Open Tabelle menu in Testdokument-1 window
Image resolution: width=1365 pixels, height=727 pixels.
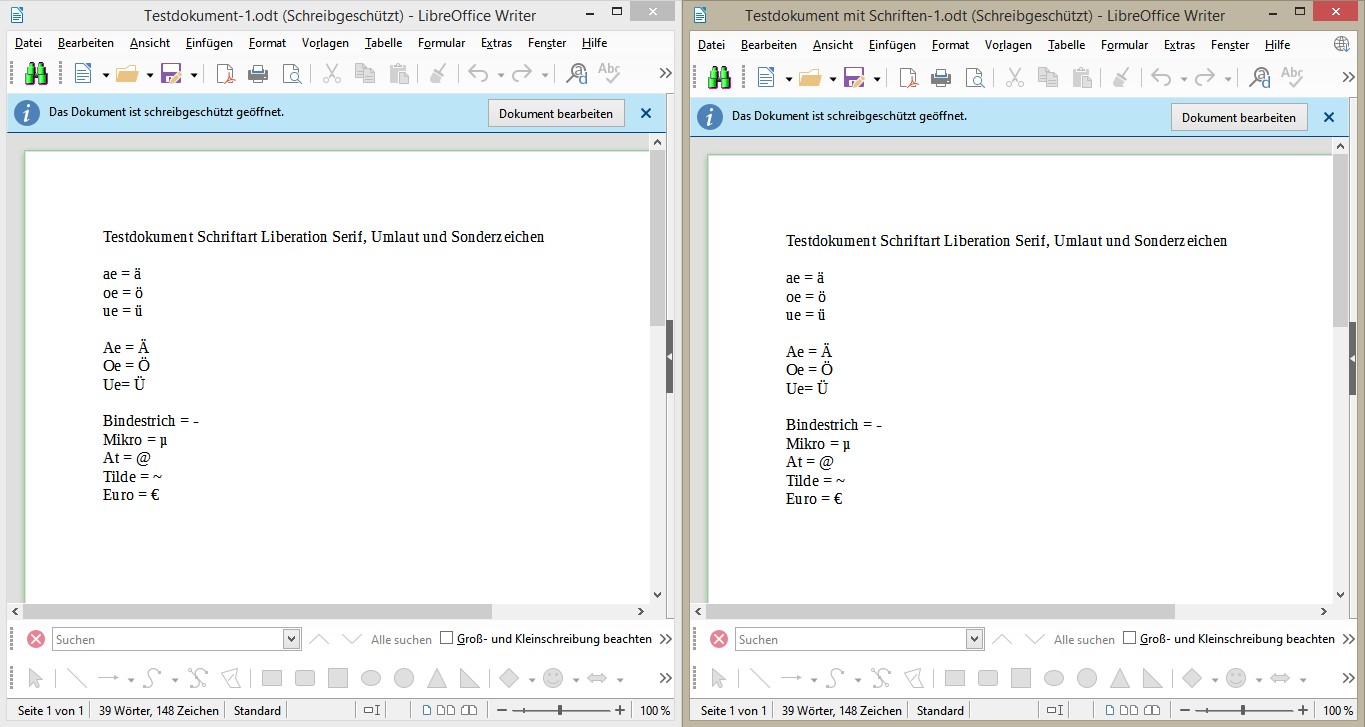coord(384,43)
